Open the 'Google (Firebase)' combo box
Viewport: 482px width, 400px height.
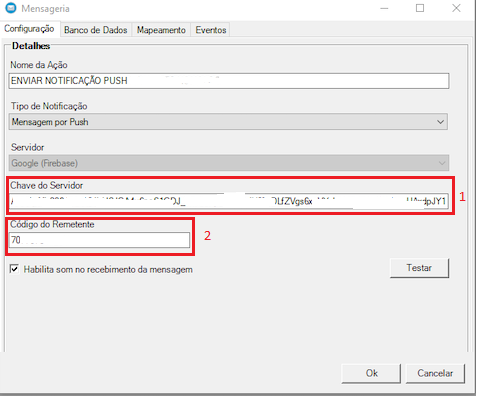point(229,163)
